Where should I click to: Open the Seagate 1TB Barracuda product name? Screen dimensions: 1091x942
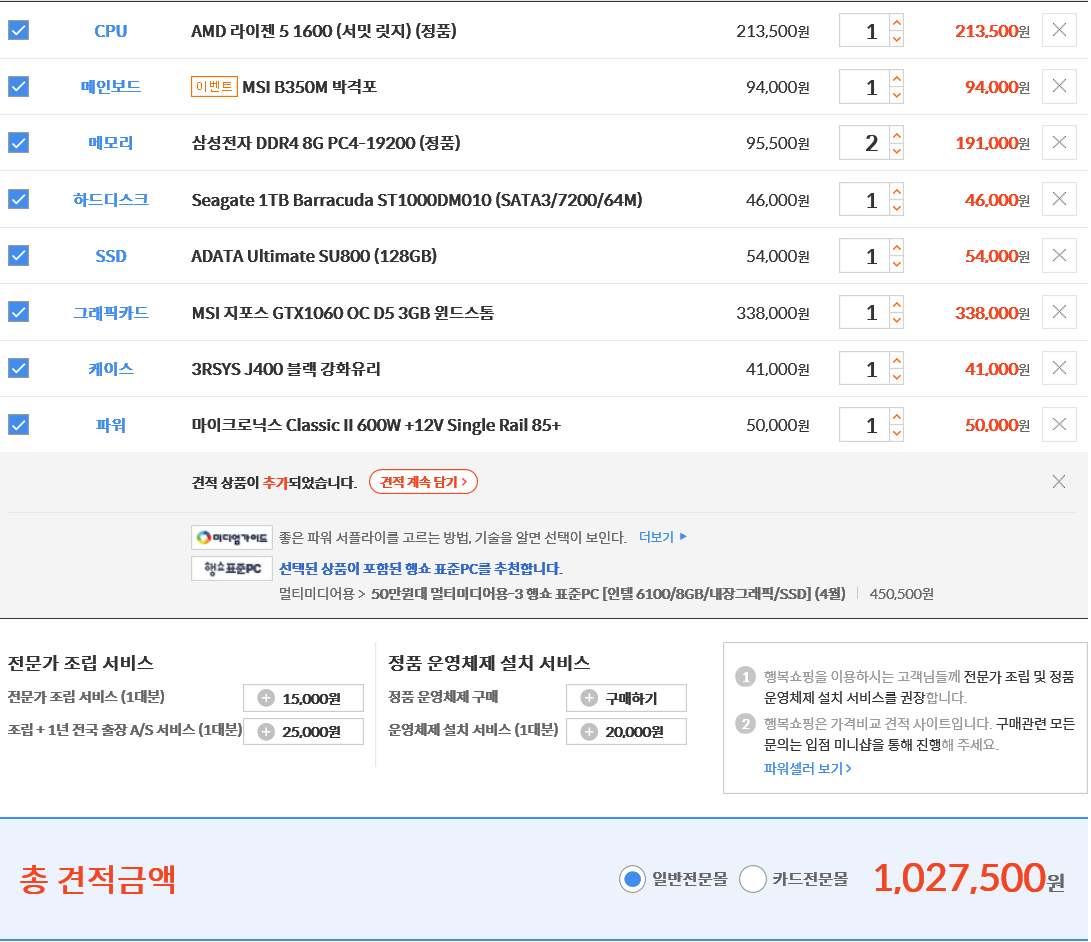pos(417,200)
